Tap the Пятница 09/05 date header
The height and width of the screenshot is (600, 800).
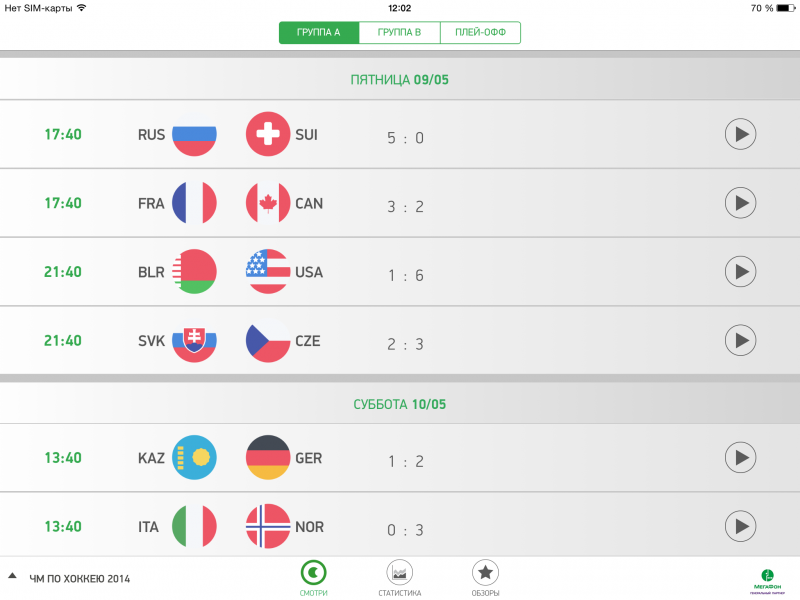click(400, 80)
